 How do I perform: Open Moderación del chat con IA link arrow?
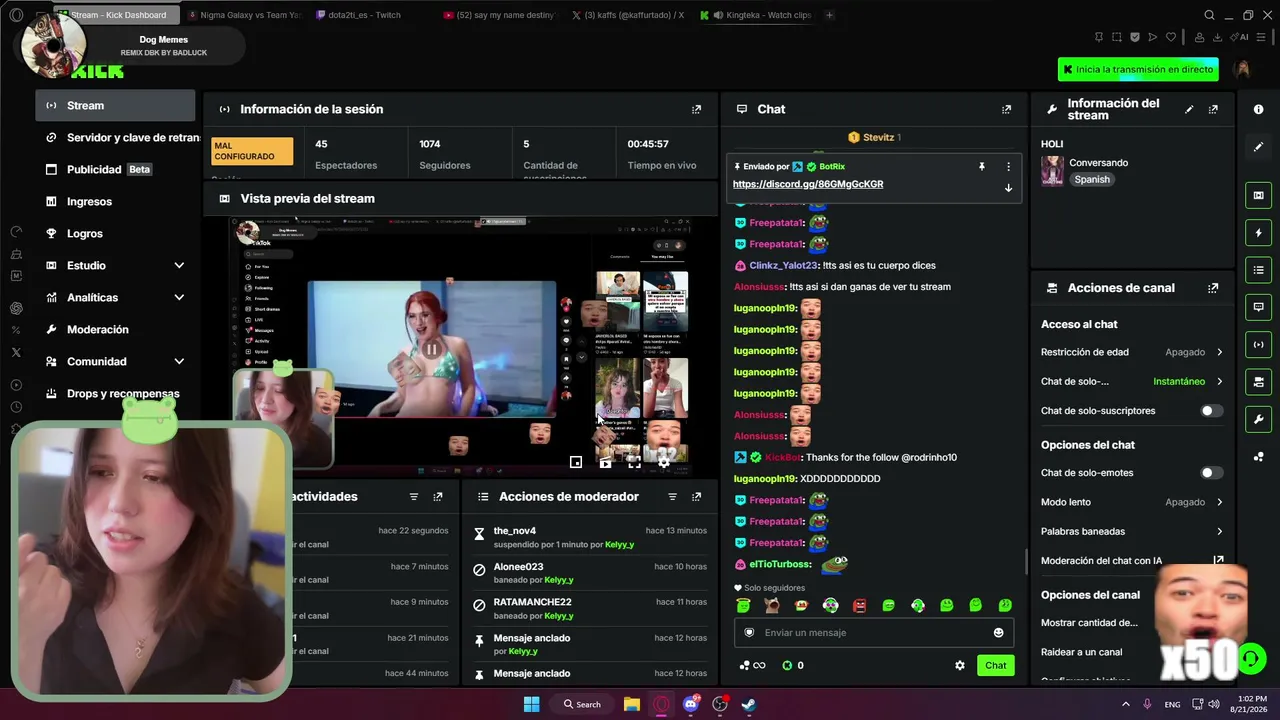click(1218, 561)
